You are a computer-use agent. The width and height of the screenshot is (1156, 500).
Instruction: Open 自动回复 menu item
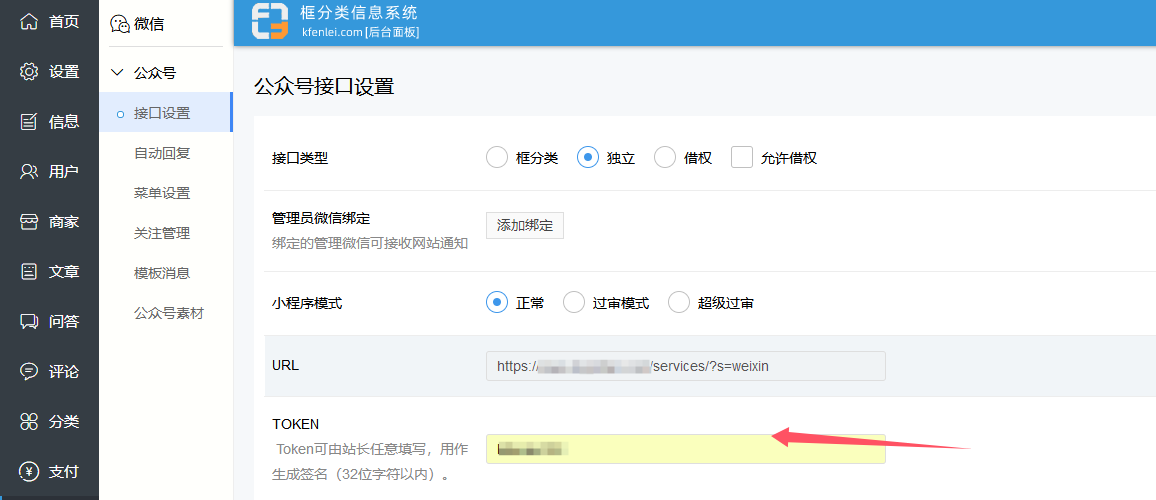click(x=162, y=153)
